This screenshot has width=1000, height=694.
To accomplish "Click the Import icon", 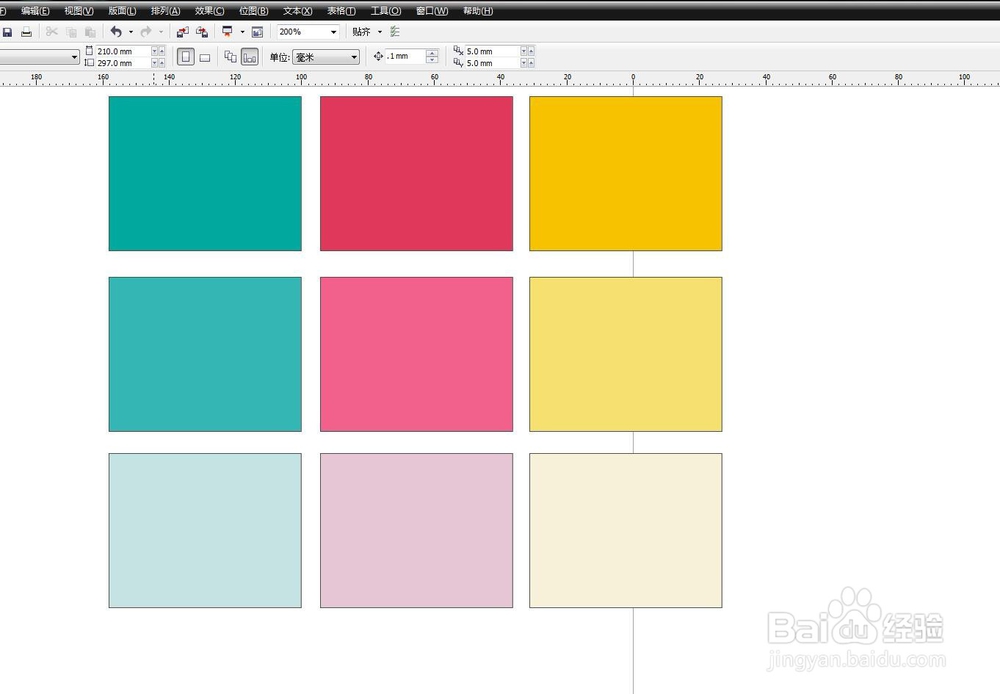I will pos(183,32).
